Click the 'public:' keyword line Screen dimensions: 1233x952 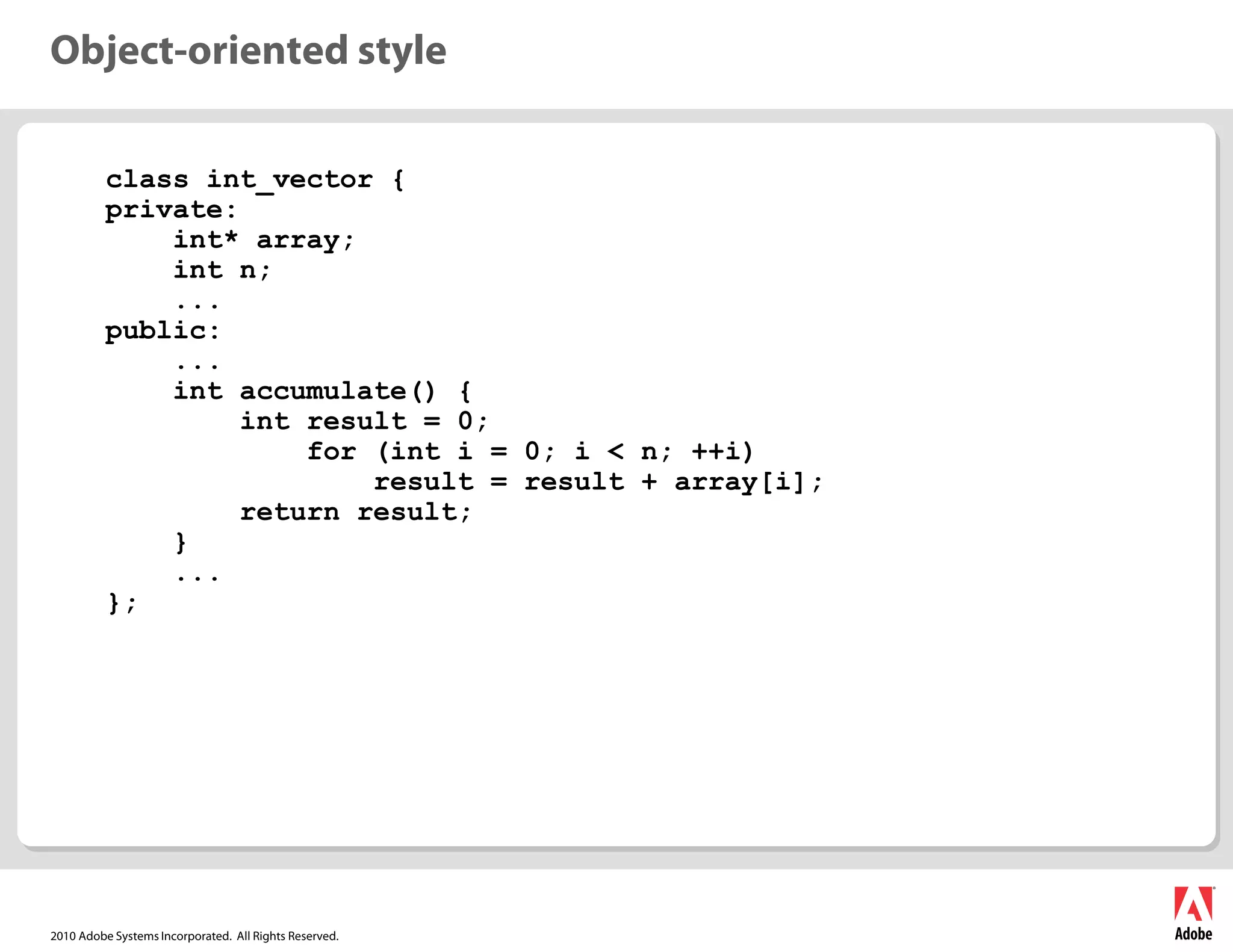(163, 332)
